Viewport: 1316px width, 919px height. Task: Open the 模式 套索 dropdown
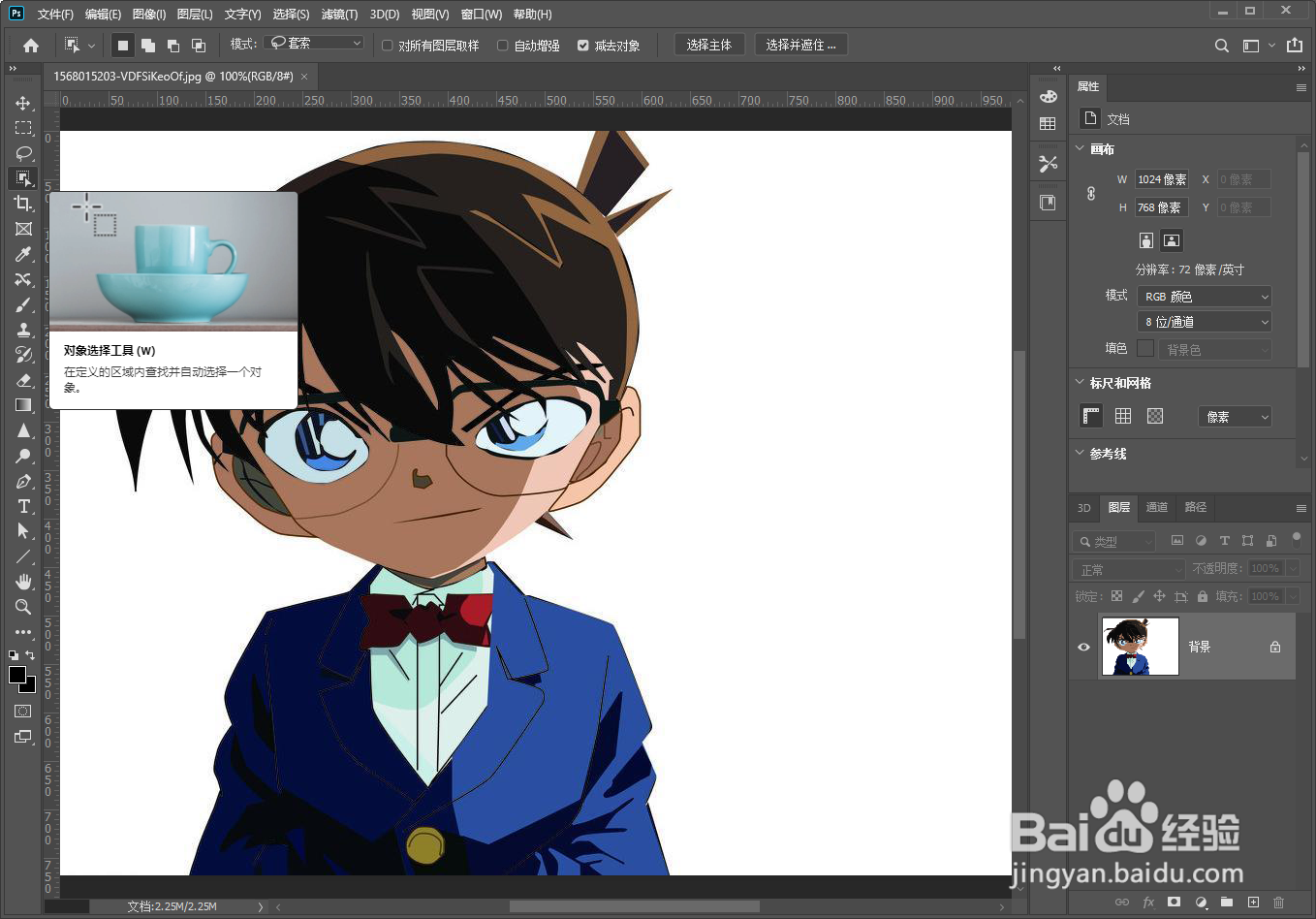315,44
